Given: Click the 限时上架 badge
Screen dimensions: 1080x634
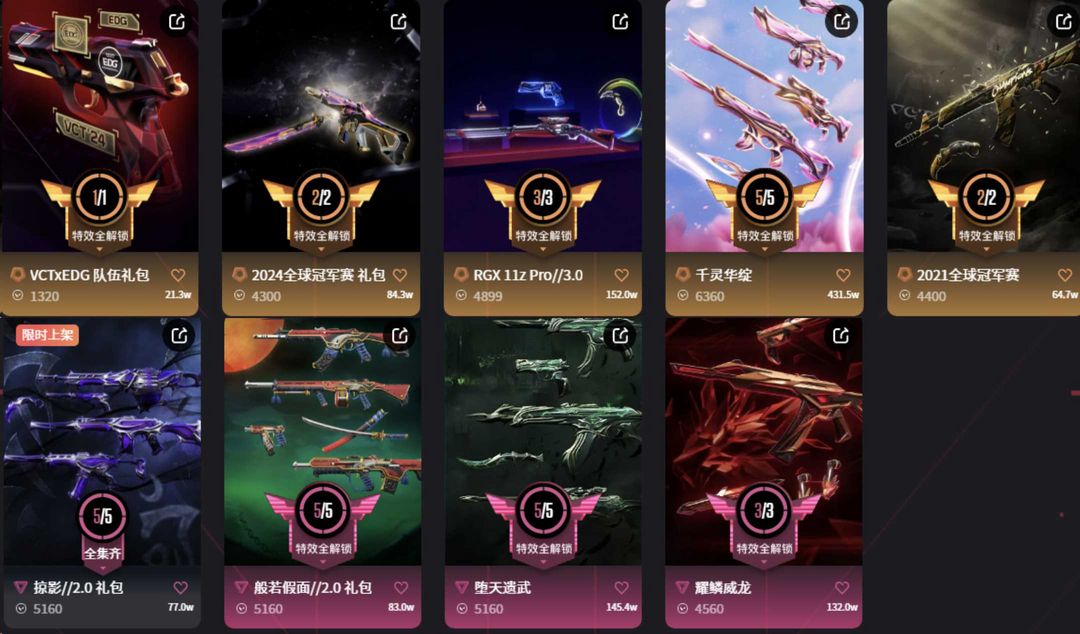Looking at the screenshot, I should [x=47, y=335].
